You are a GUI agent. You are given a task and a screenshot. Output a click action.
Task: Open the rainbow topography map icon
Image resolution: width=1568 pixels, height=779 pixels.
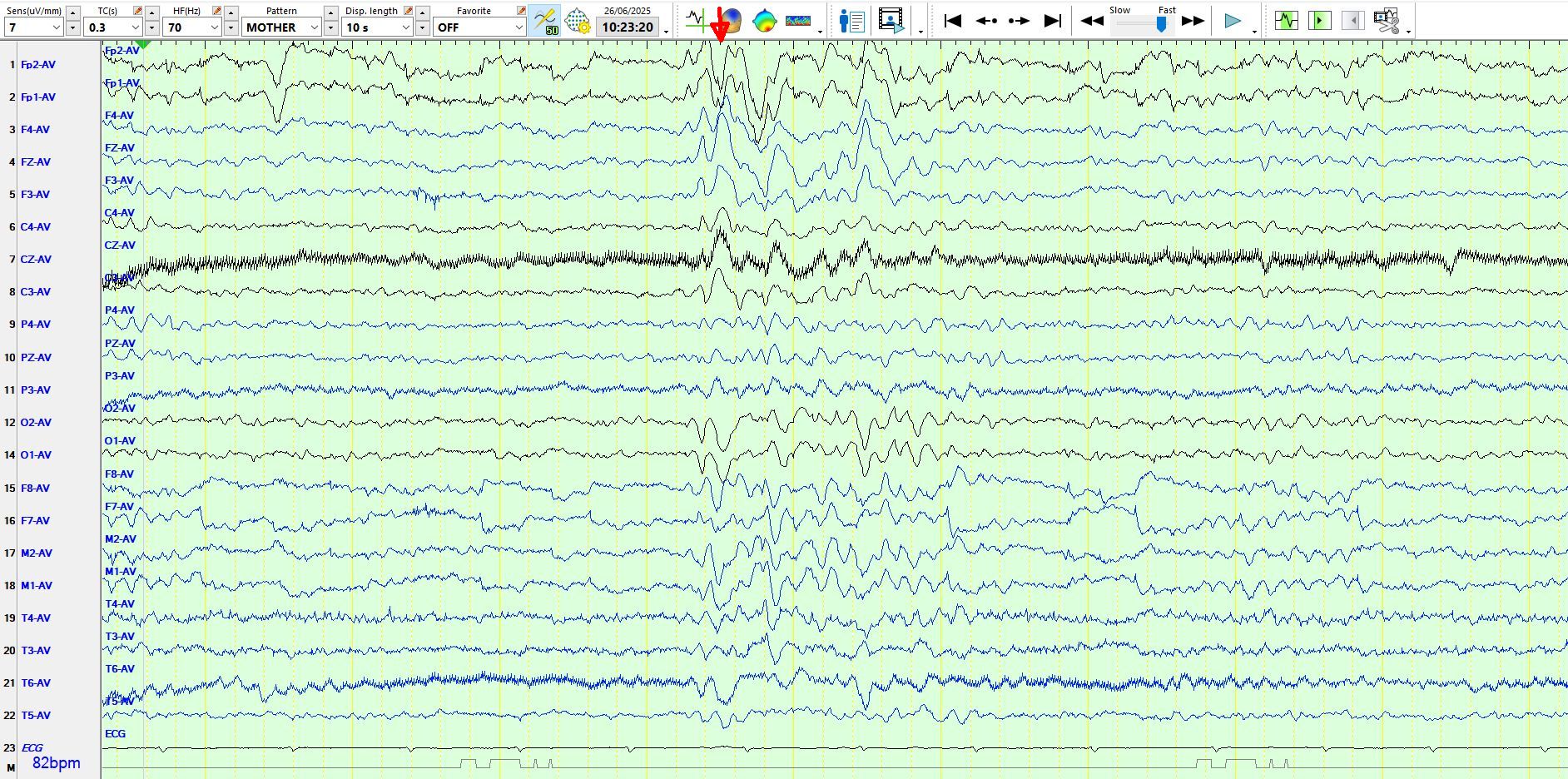tap(764, 20)
